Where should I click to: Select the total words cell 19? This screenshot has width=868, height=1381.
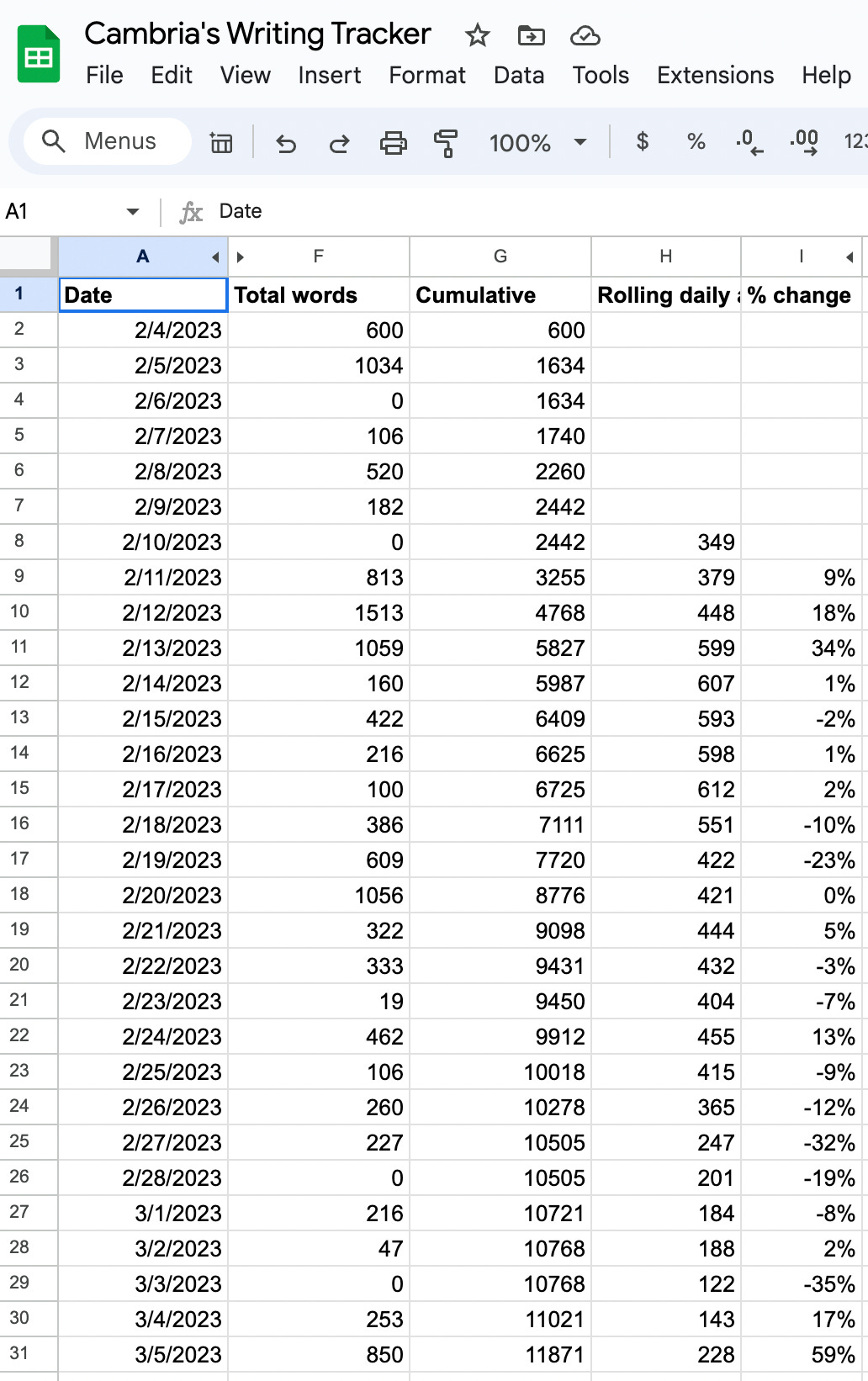319,1002
